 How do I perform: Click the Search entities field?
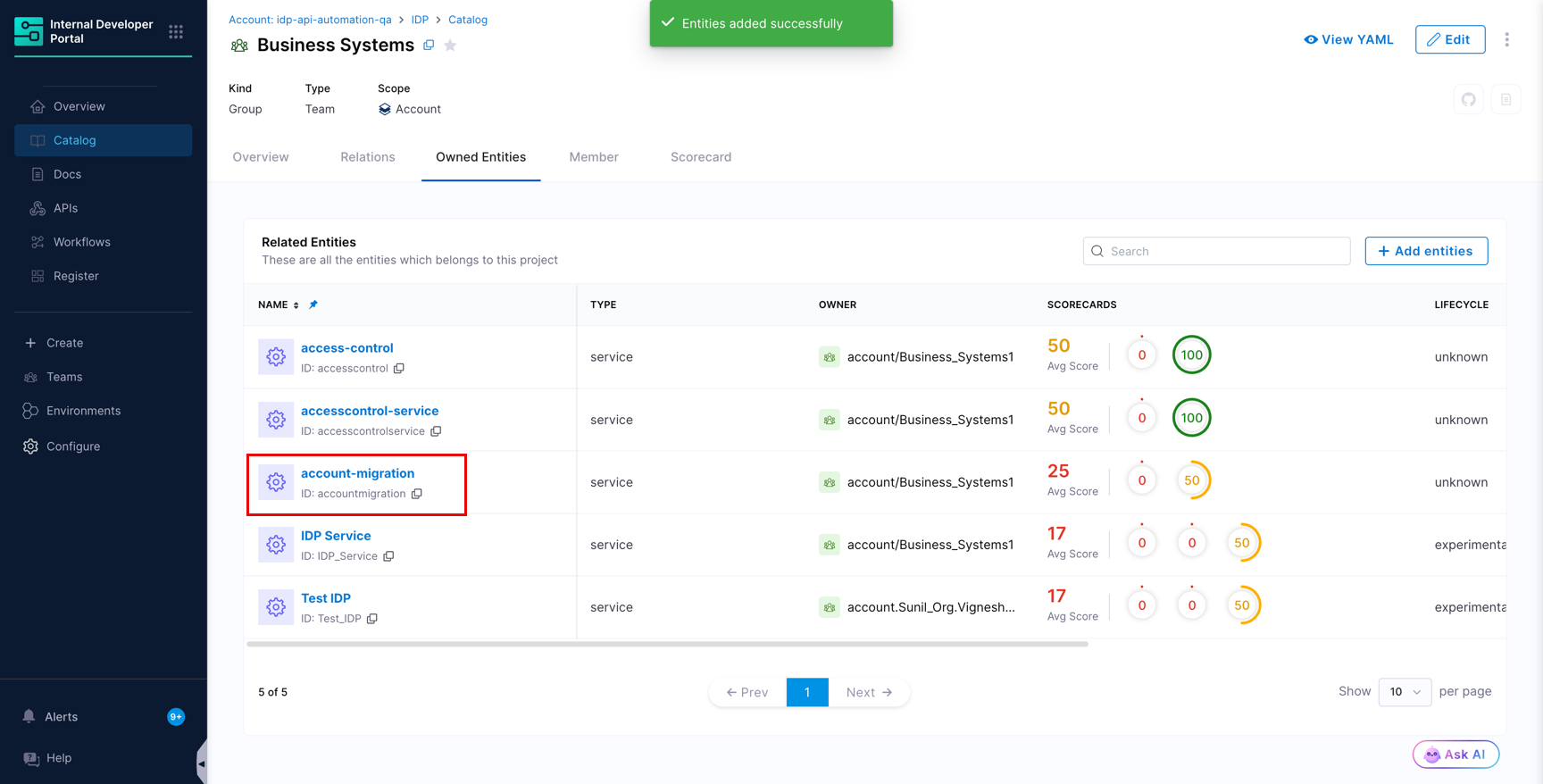[1216, 251]
